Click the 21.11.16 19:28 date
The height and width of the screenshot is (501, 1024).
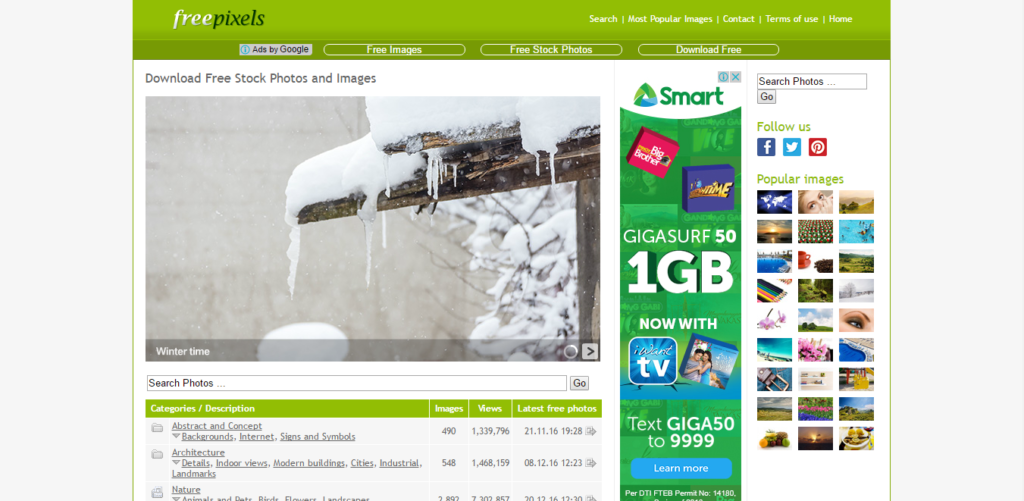pos(553,431)
